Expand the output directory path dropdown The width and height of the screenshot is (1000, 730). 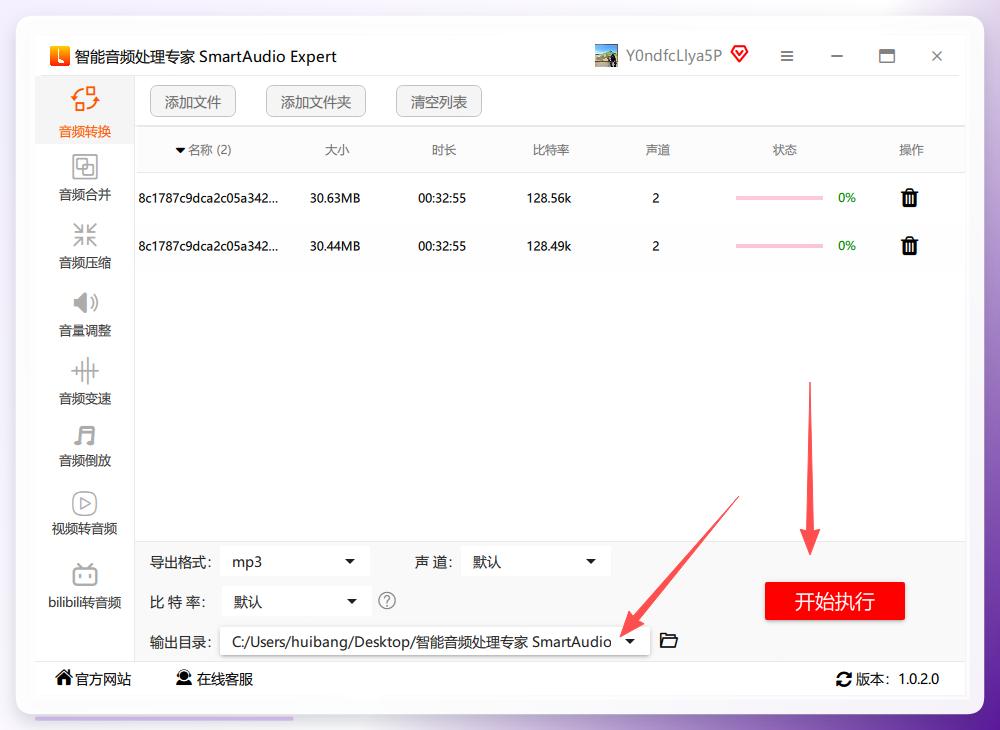pos(630,641)
